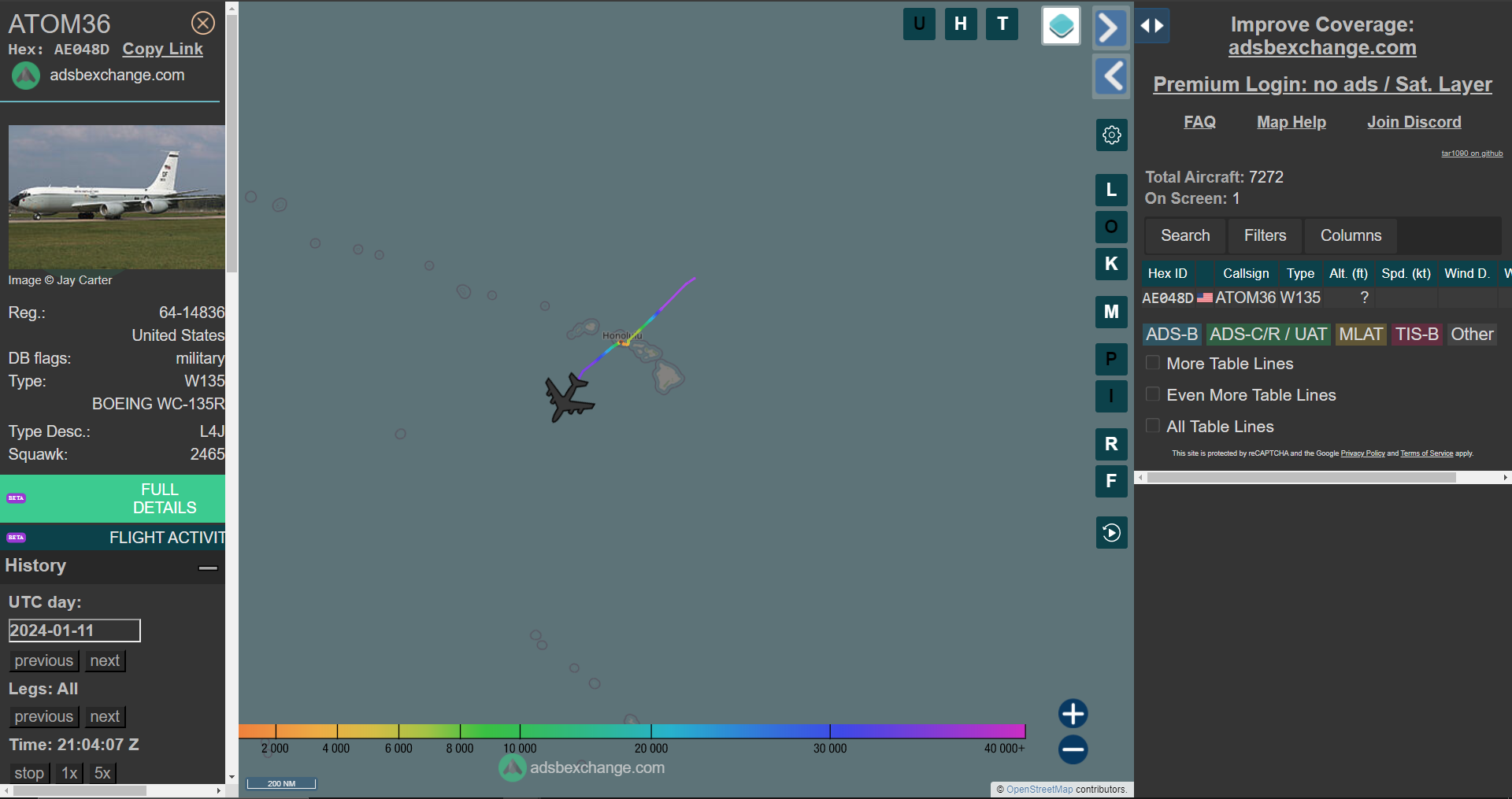
Task: Click the F map option button
Action: (x=1111, y=481)
